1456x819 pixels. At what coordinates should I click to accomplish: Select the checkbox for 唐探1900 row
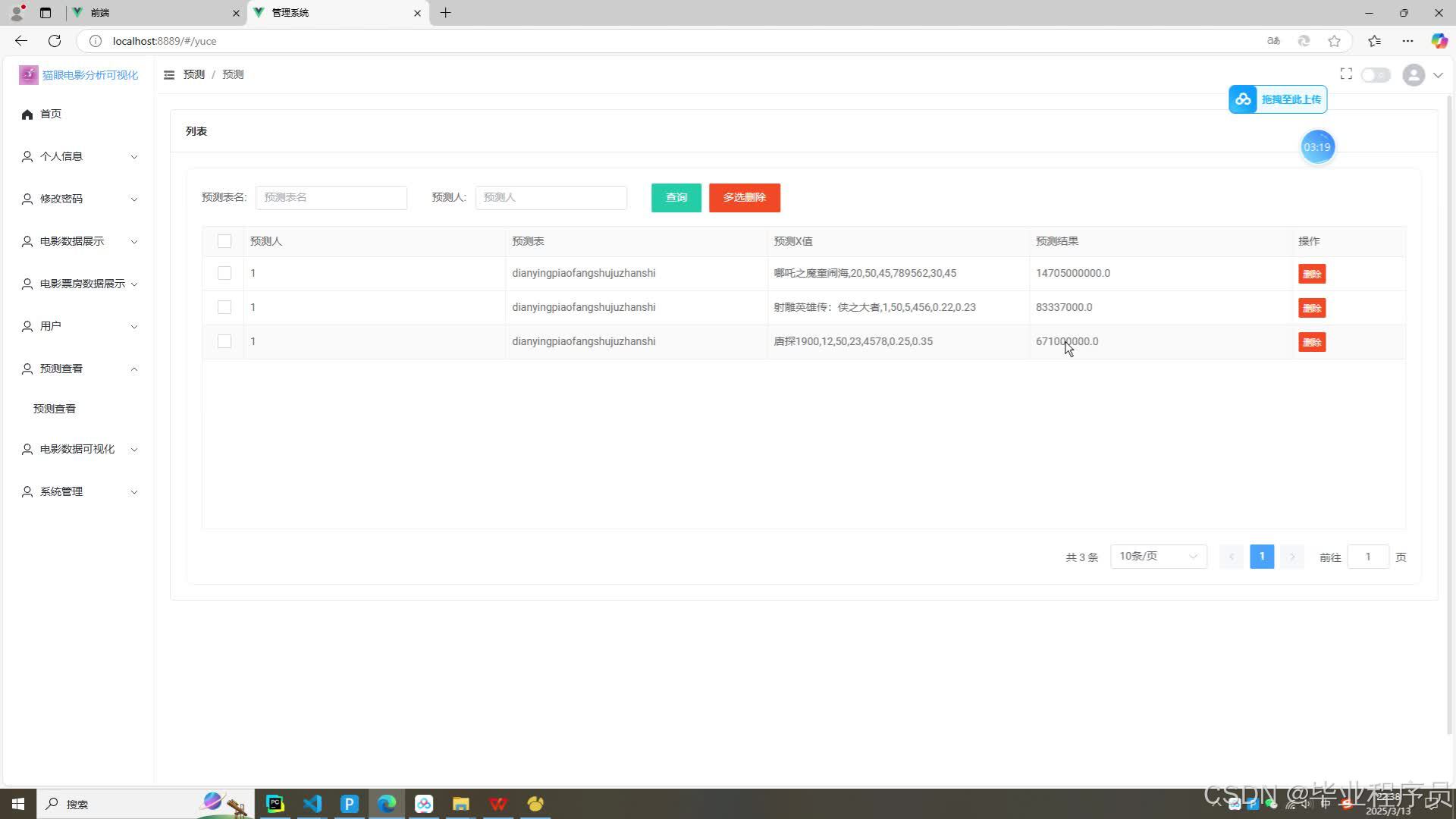tap(224, 341)
